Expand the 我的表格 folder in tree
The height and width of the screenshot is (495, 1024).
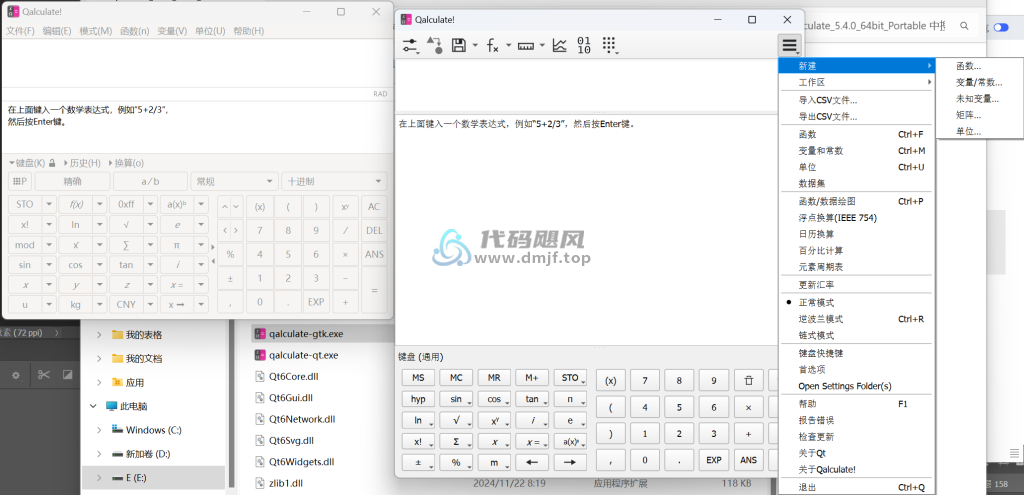[99, 335]
